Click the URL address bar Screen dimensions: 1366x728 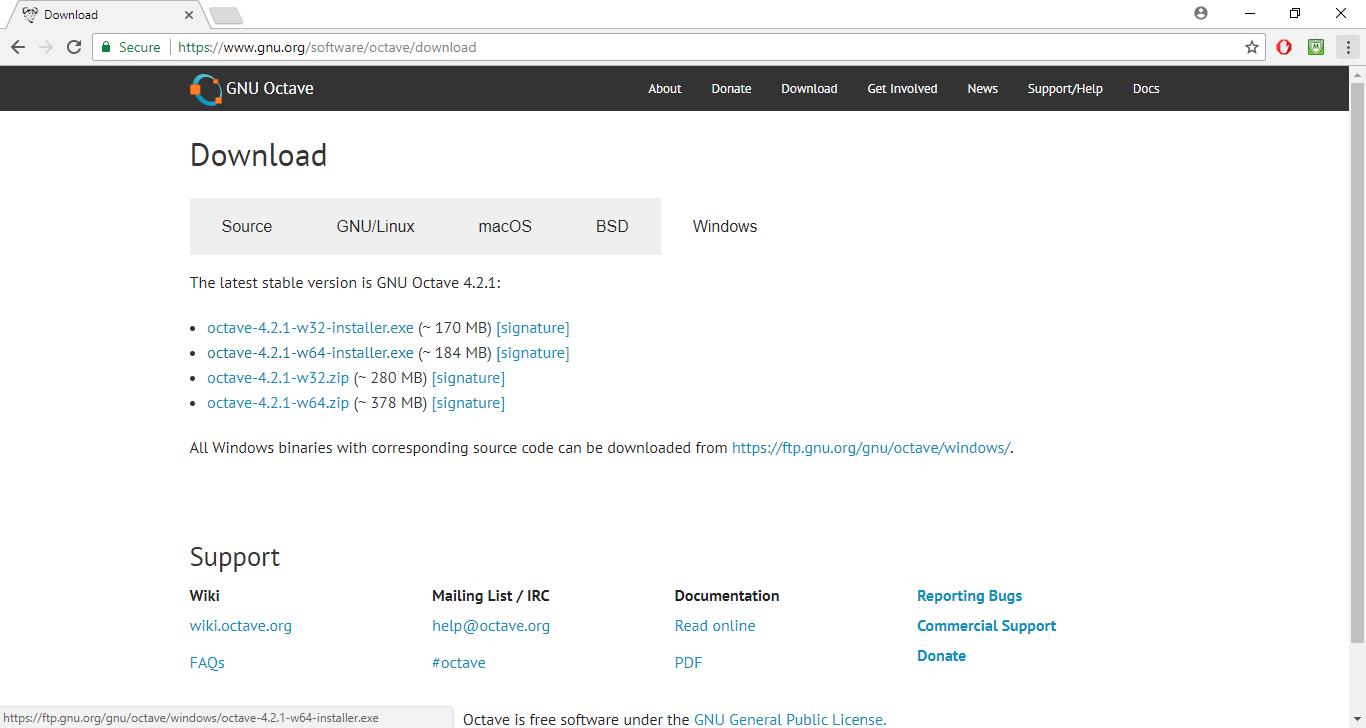tap(700, 47)
